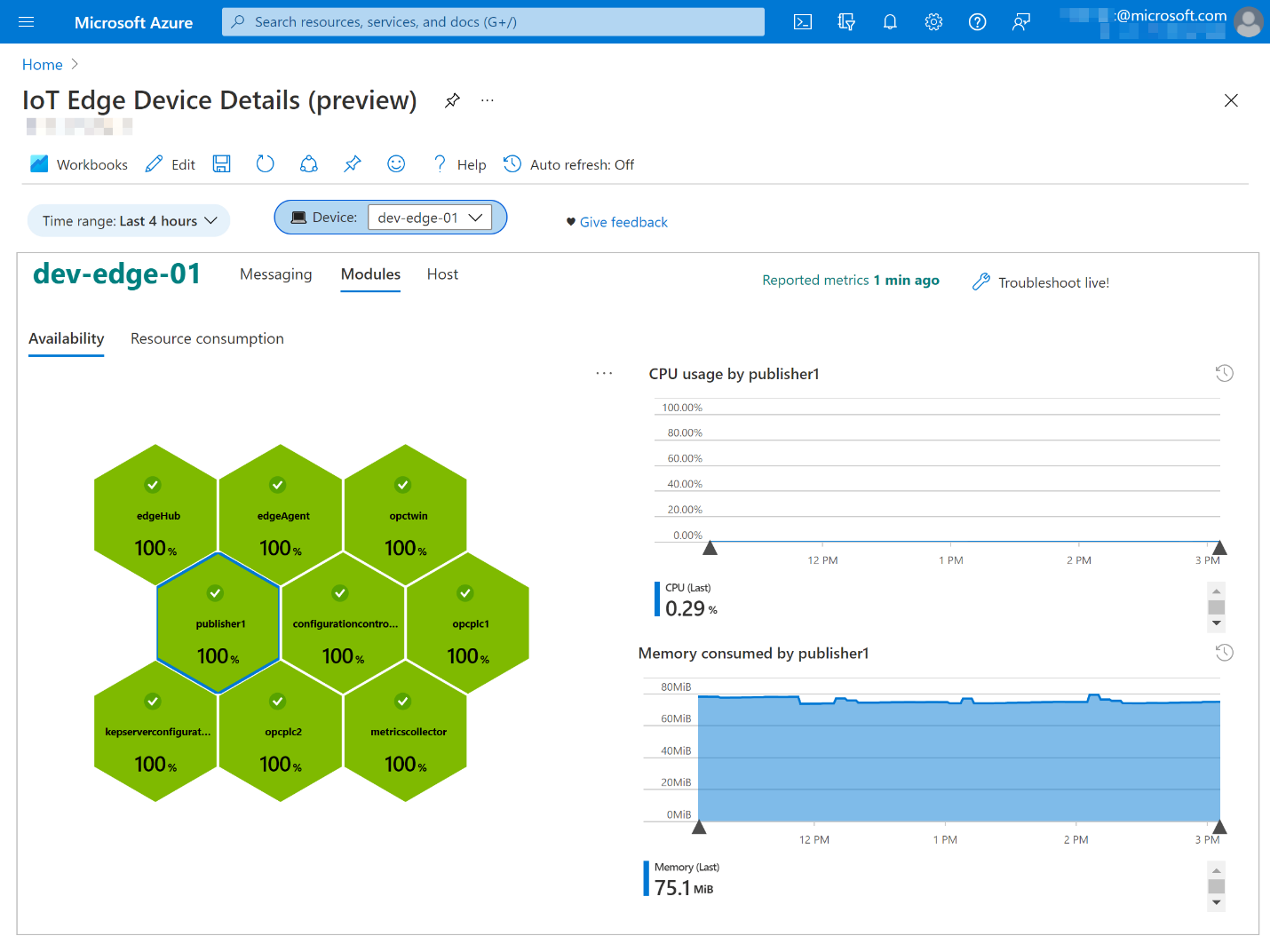Refresh workbook data with the refresh icon
1270x952 pixels.
[x=265, y=163]
